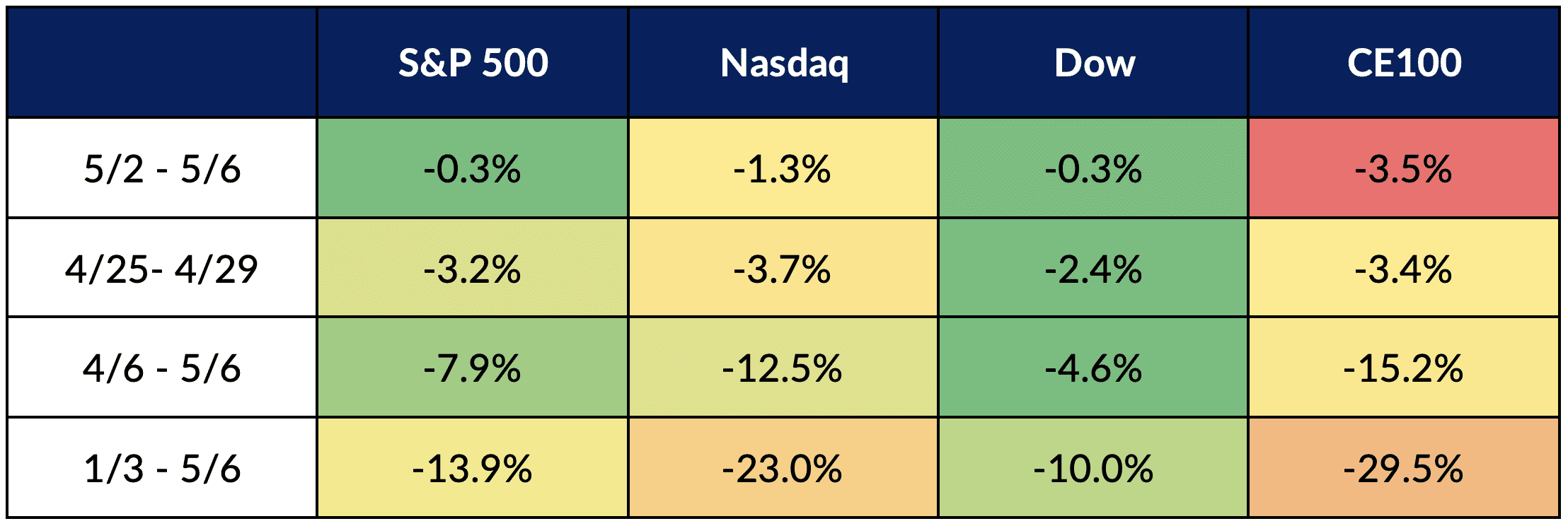Select the CE100 -3.4% cell
The image size is (1568, 526).
point(1404,269)
